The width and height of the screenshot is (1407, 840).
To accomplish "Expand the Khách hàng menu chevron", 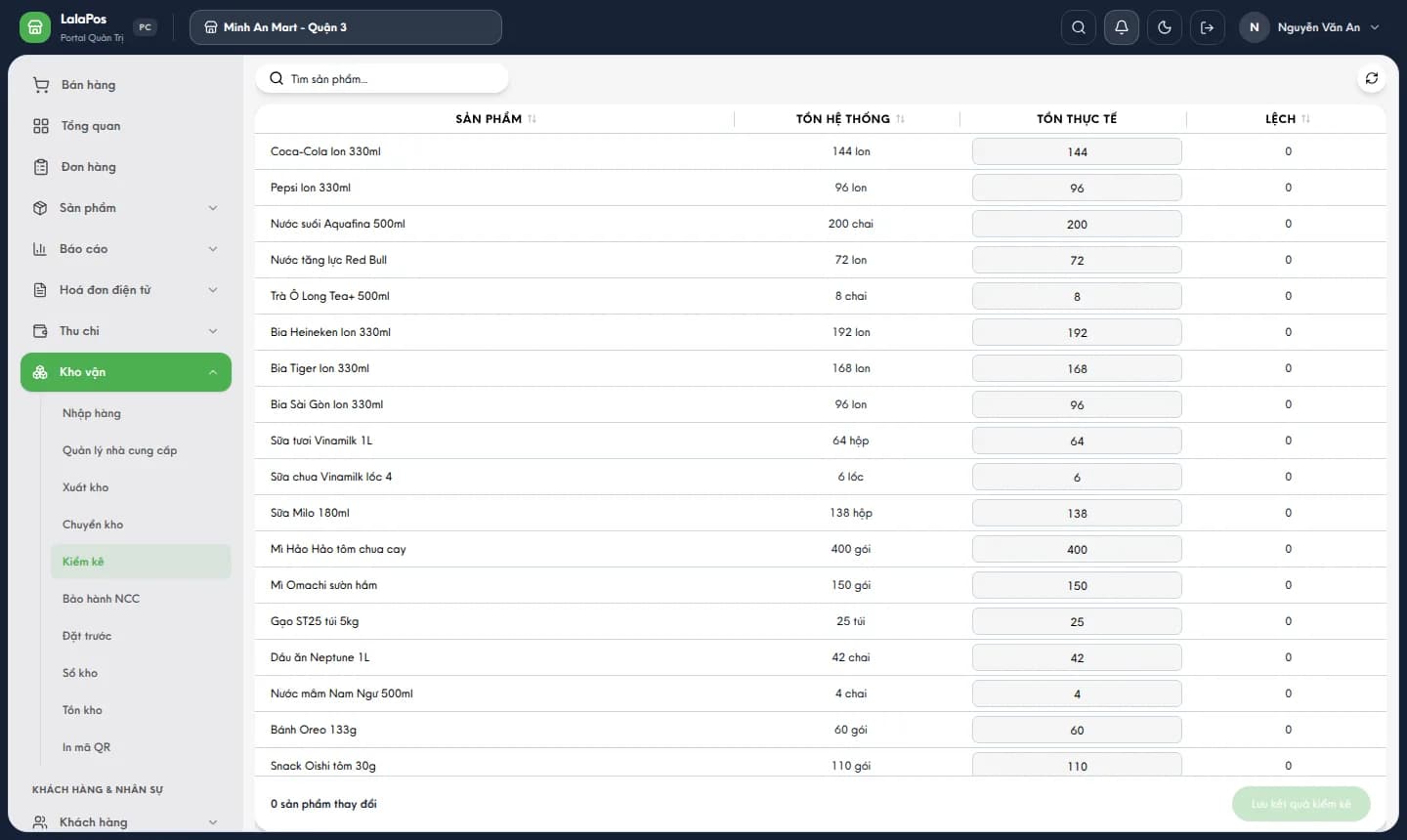I will point(213,822).
